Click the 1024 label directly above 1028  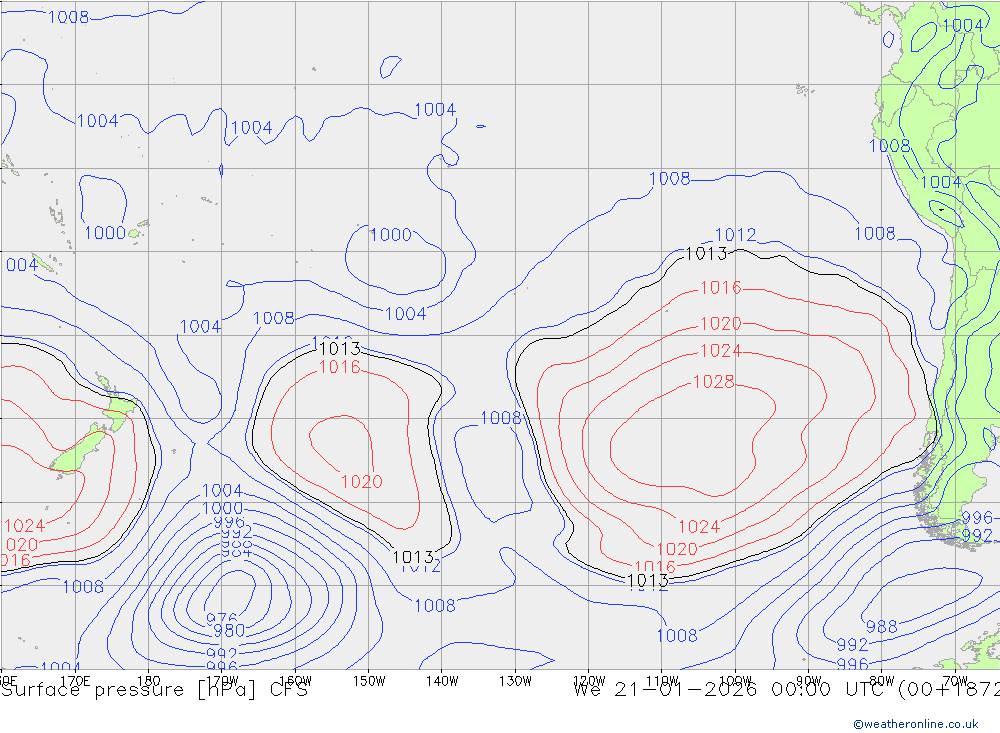pyautogui.click(x=721, y=351)
